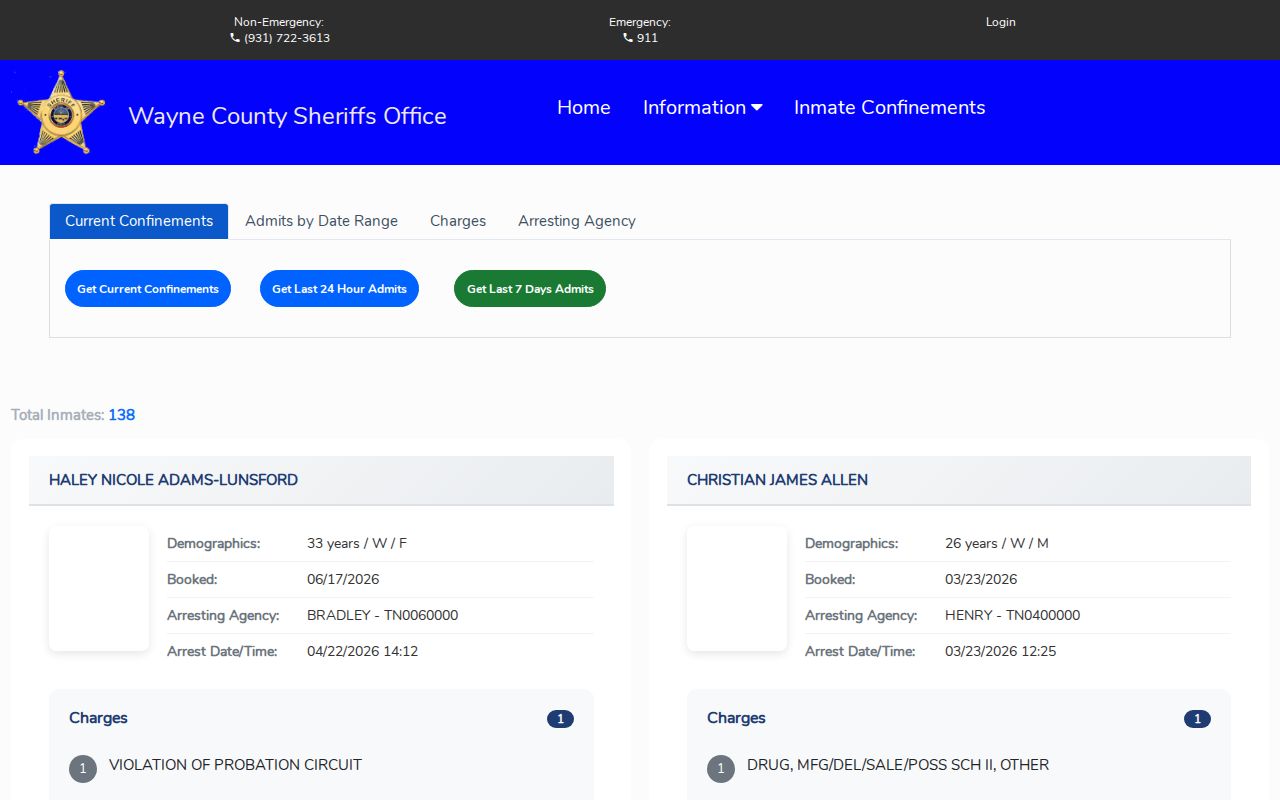Click Get Last 24 Hour Admits button
Viewport: 1280px width, 800px height.
(x=339, y=289)
